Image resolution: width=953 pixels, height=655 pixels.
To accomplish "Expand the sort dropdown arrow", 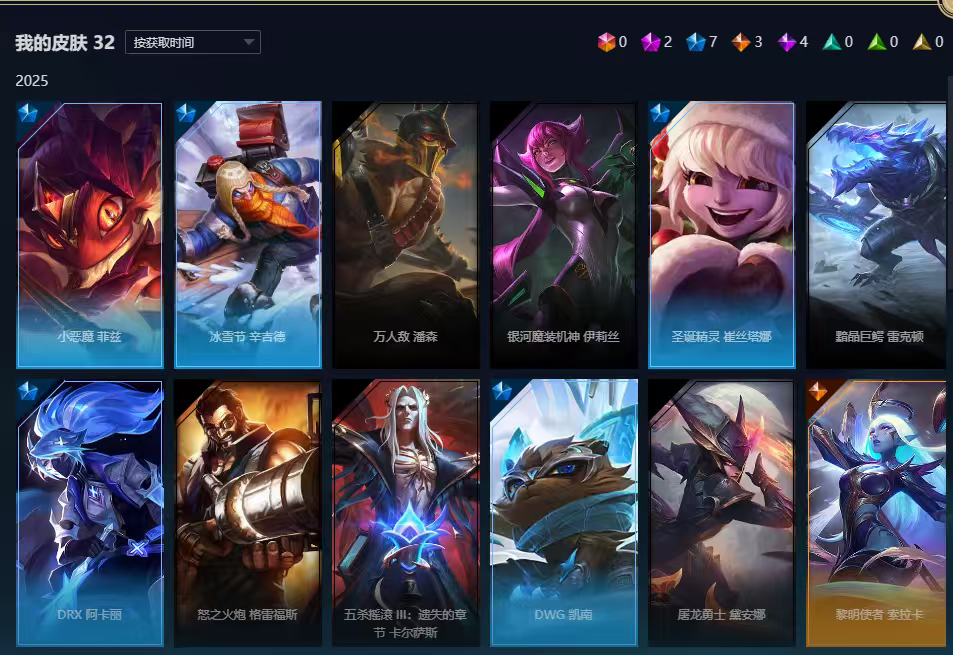I will 249,42.
